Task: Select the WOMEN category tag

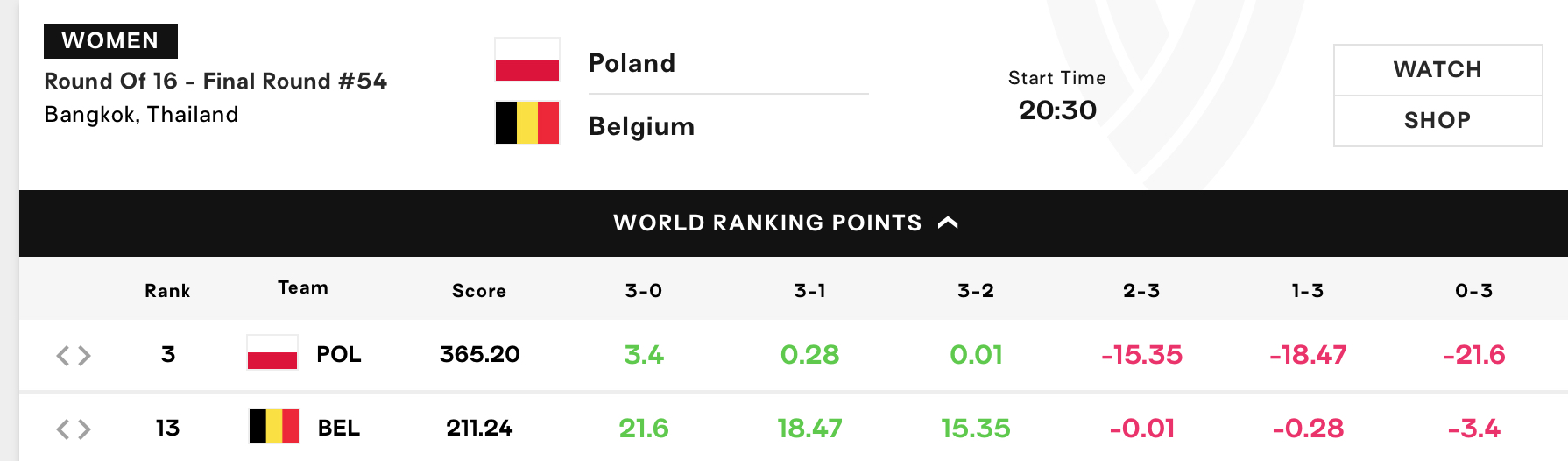Action: [110, 40]
